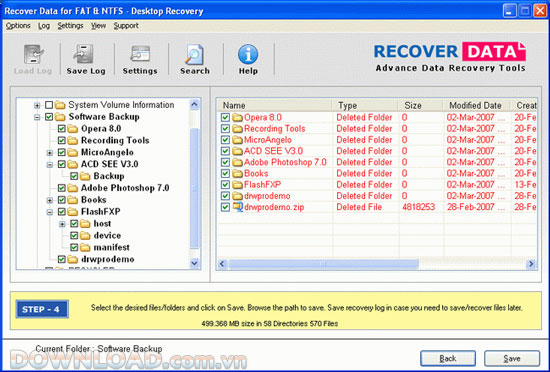Image resolution: width=550 pixels, height=372 pixels.
Task: Uncheck Adobe Photoshop 7.0 checkbox in tree
Action: click(x=62, y=188)
